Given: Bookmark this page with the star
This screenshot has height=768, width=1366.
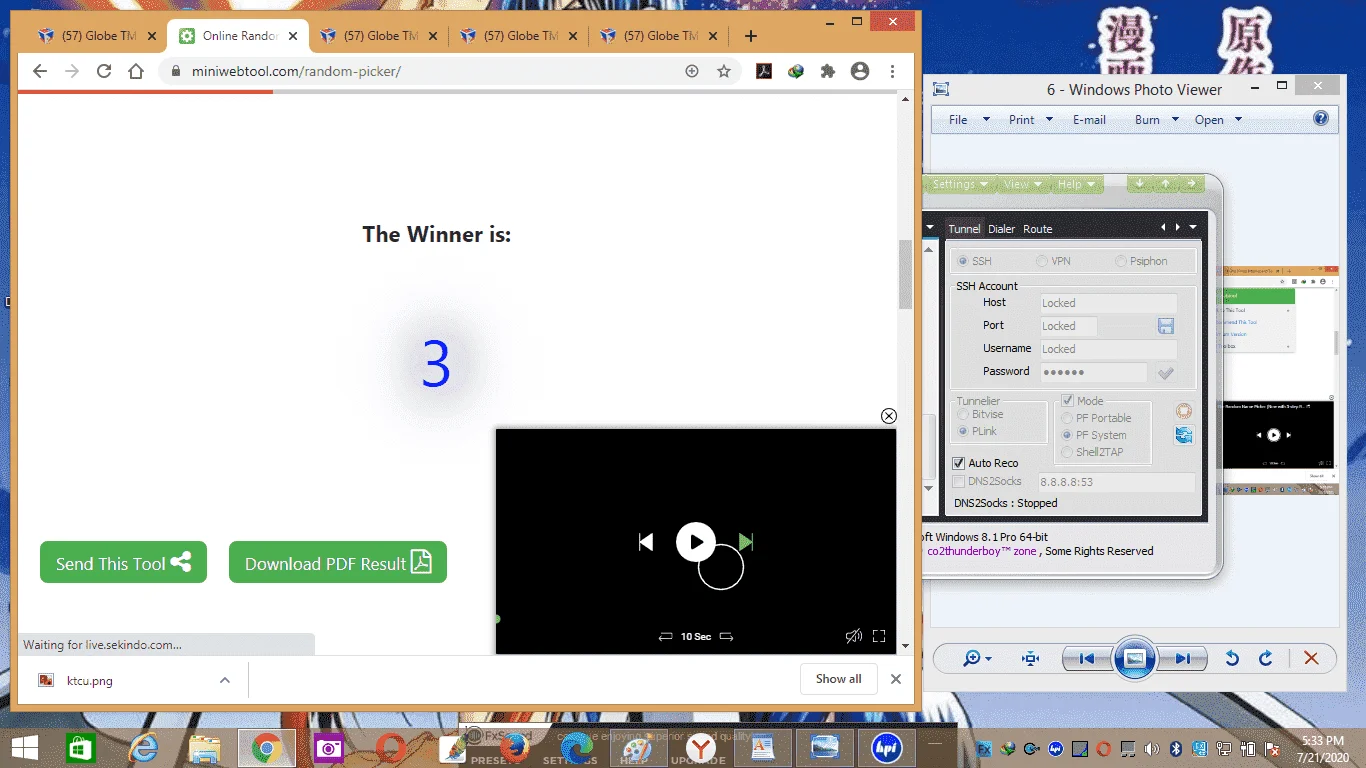Looking at the screenshot, I should coord(724,71).
